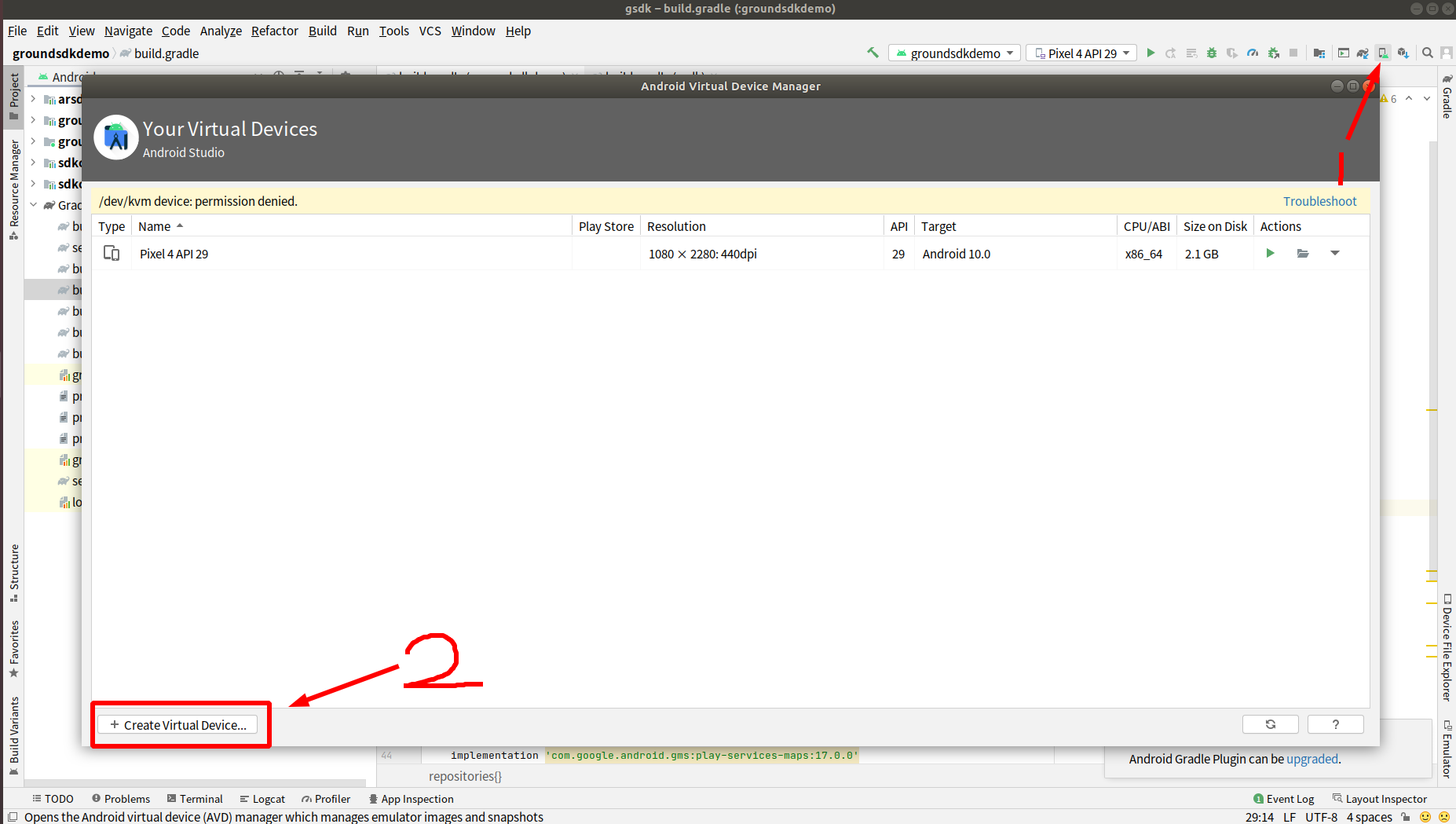Click the Troubleshoot link
Screen dimensions: 1456x824
[1319, 201]
